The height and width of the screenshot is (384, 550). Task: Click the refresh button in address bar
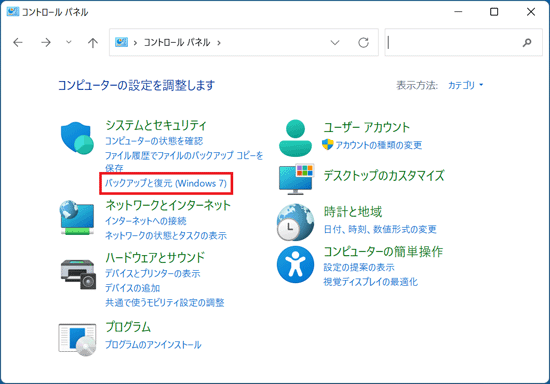click(x=363, y=43)
